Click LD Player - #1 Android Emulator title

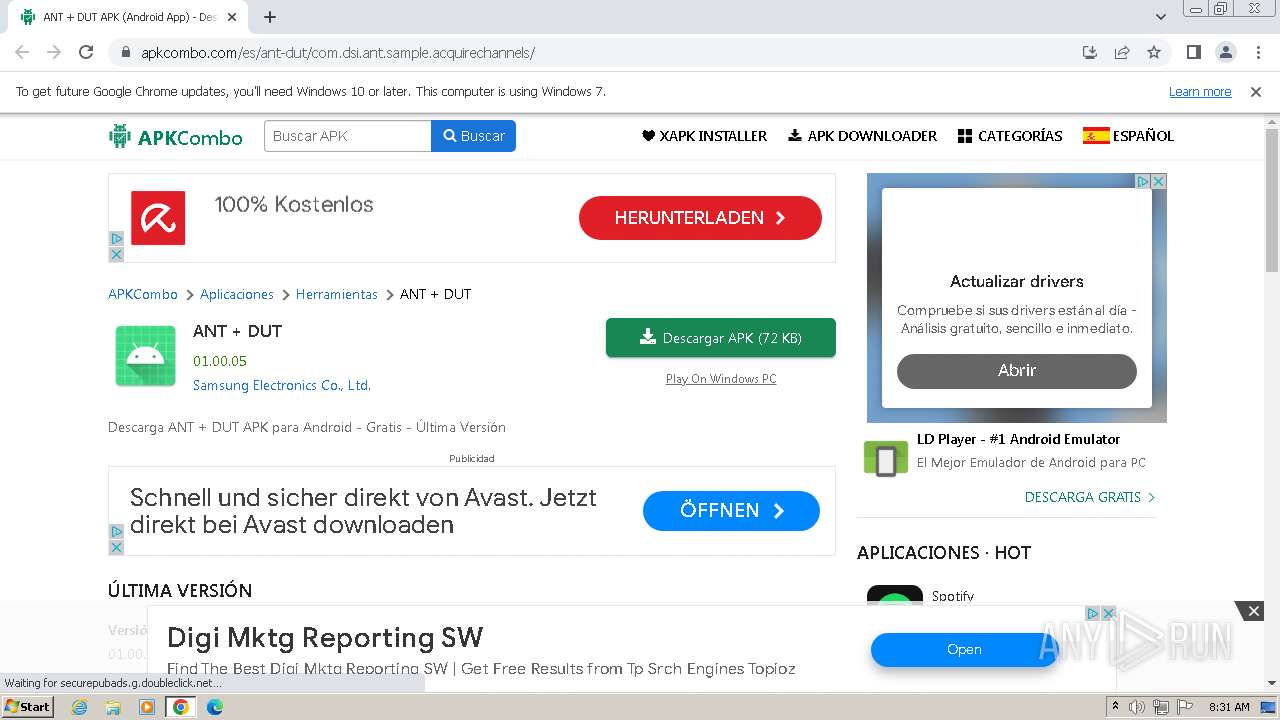(1018, 439)
